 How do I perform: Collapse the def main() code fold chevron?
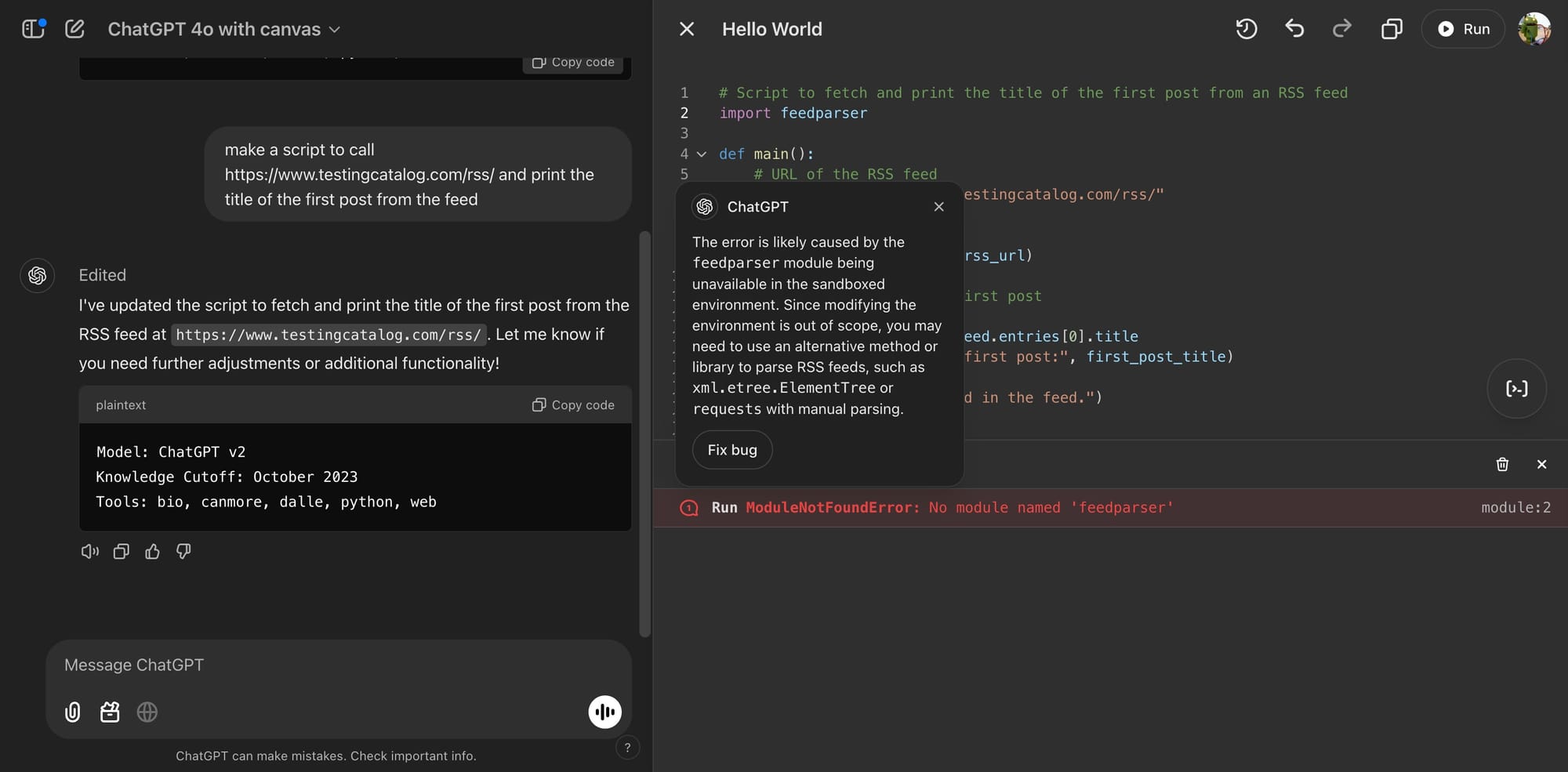(x=702, y=154)
